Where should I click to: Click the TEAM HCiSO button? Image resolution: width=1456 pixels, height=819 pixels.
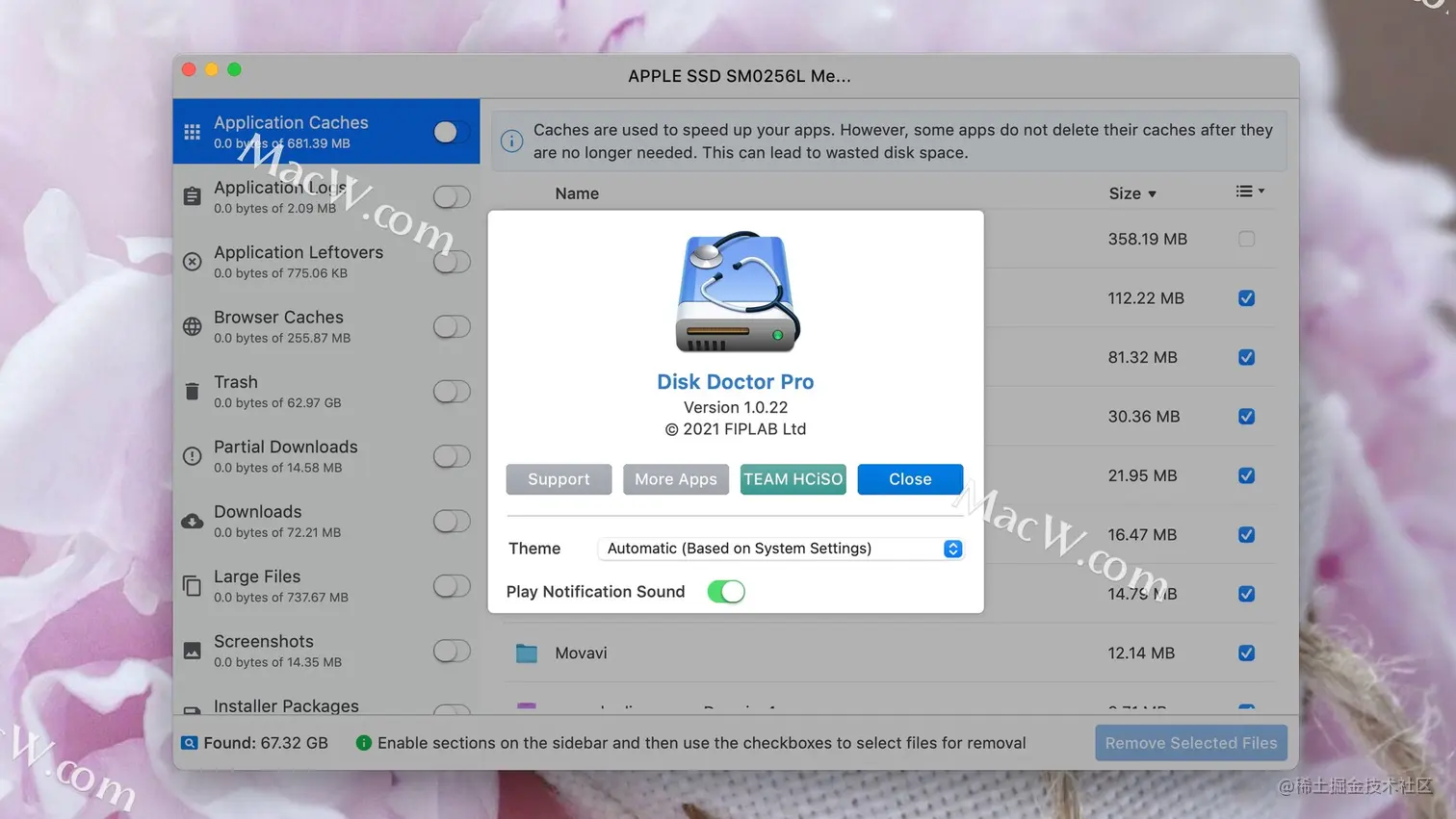(x=793, y=479)
